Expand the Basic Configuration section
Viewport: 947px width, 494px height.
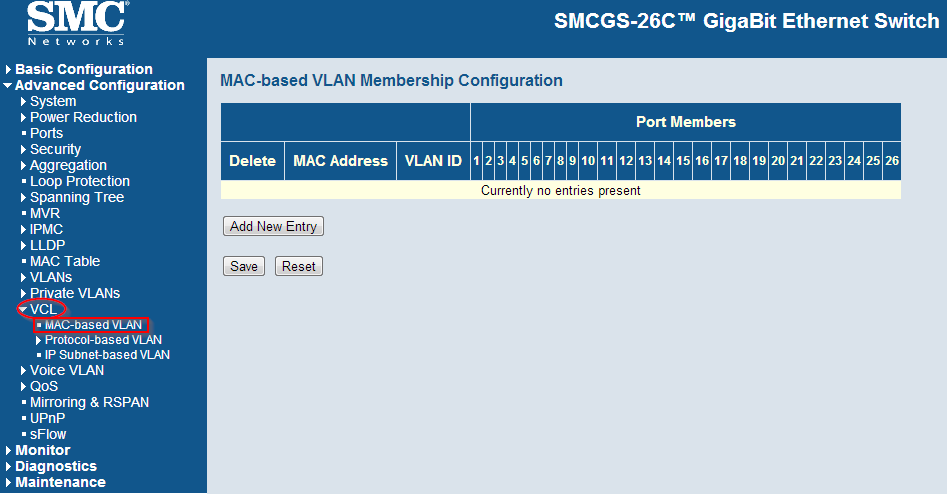tap(84, 69)
